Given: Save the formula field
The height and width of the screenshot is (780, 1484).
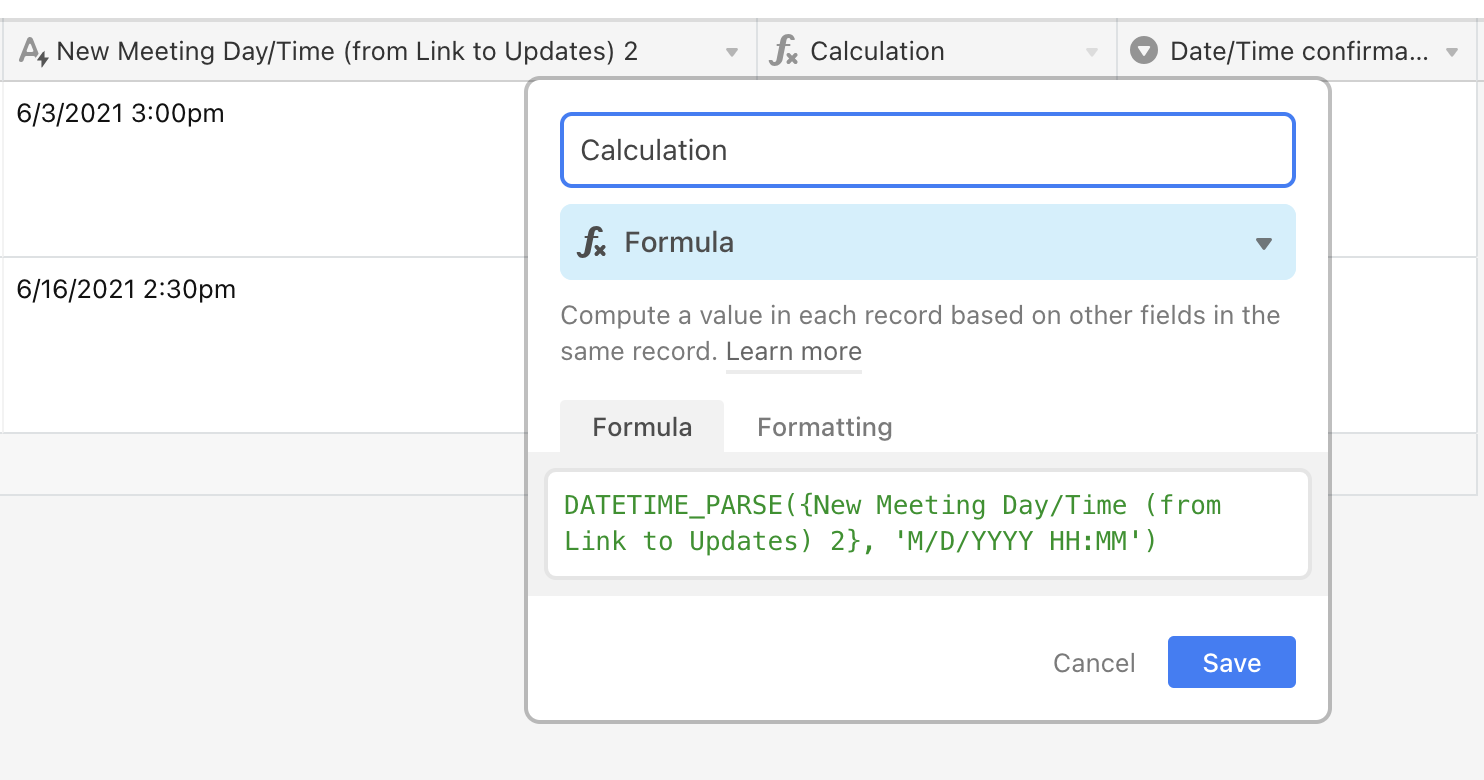Looking at the screenshot, I should click(x=1232, y=662).
